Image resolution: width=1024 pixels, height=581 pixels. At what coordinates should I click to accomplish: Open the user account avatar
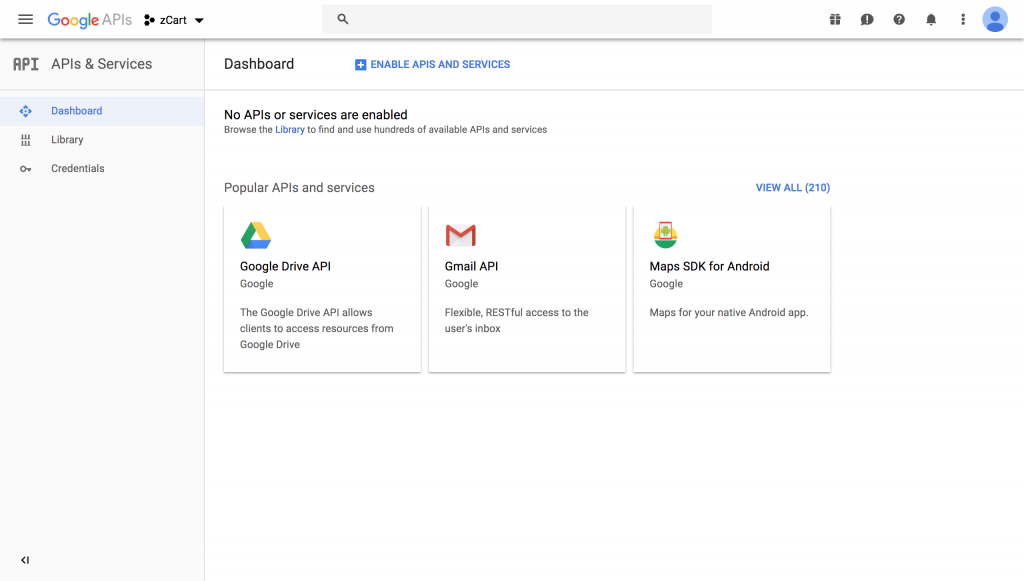[x=994, y=20]
